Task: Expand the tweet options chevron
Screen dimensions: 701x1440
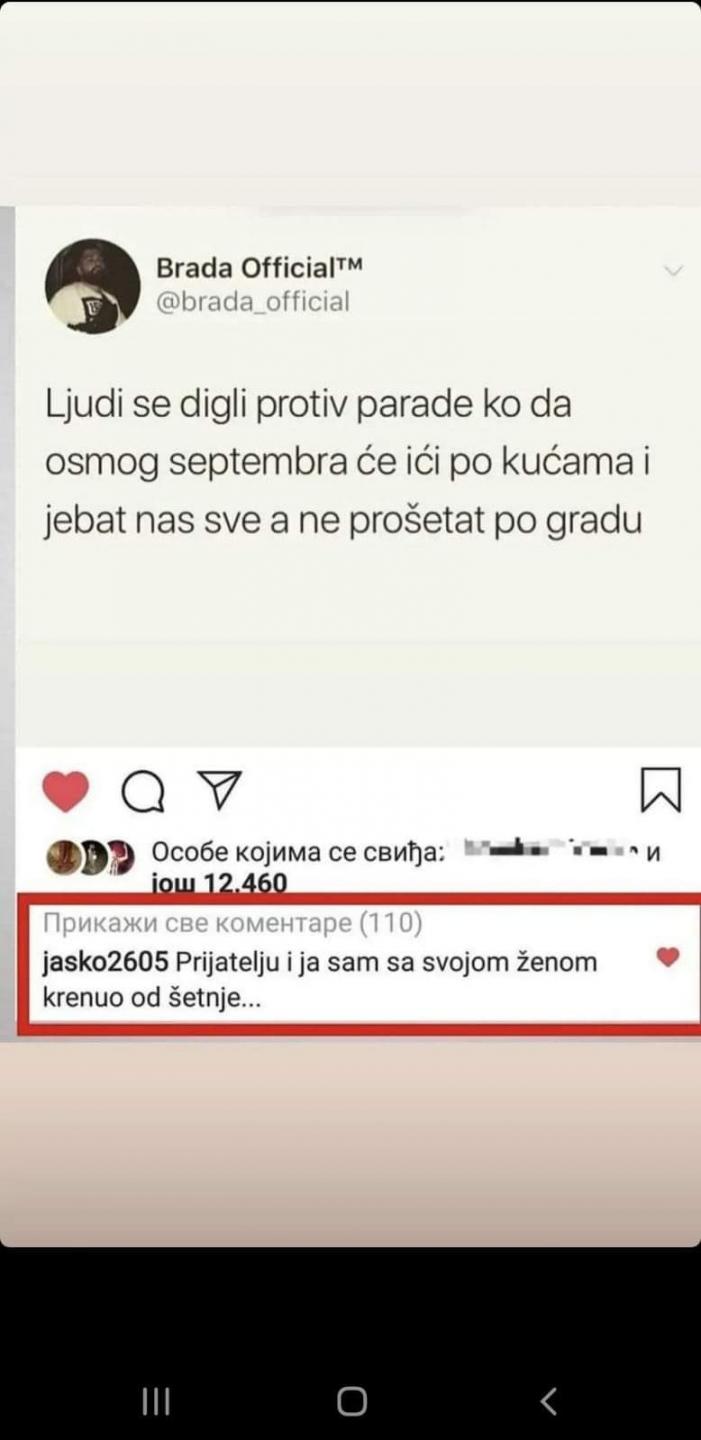Action: [x=674, y=271]
